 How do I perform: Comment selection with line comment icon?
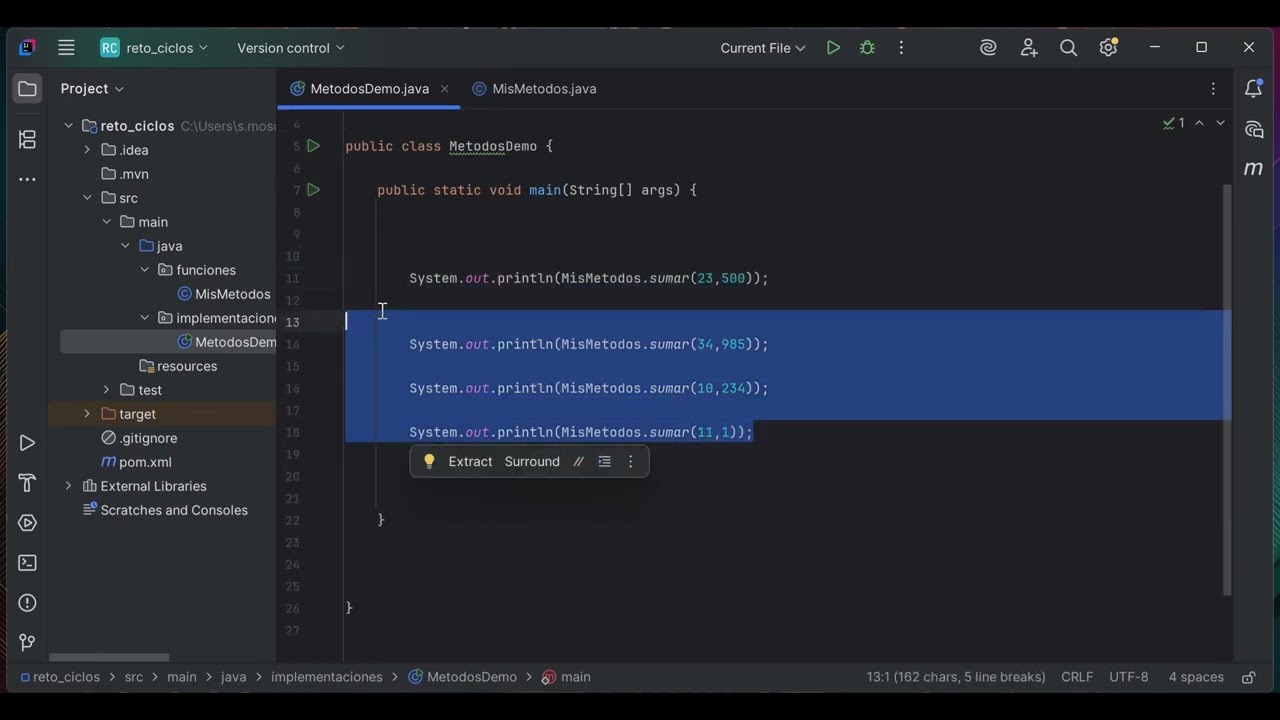pos(578,461)
